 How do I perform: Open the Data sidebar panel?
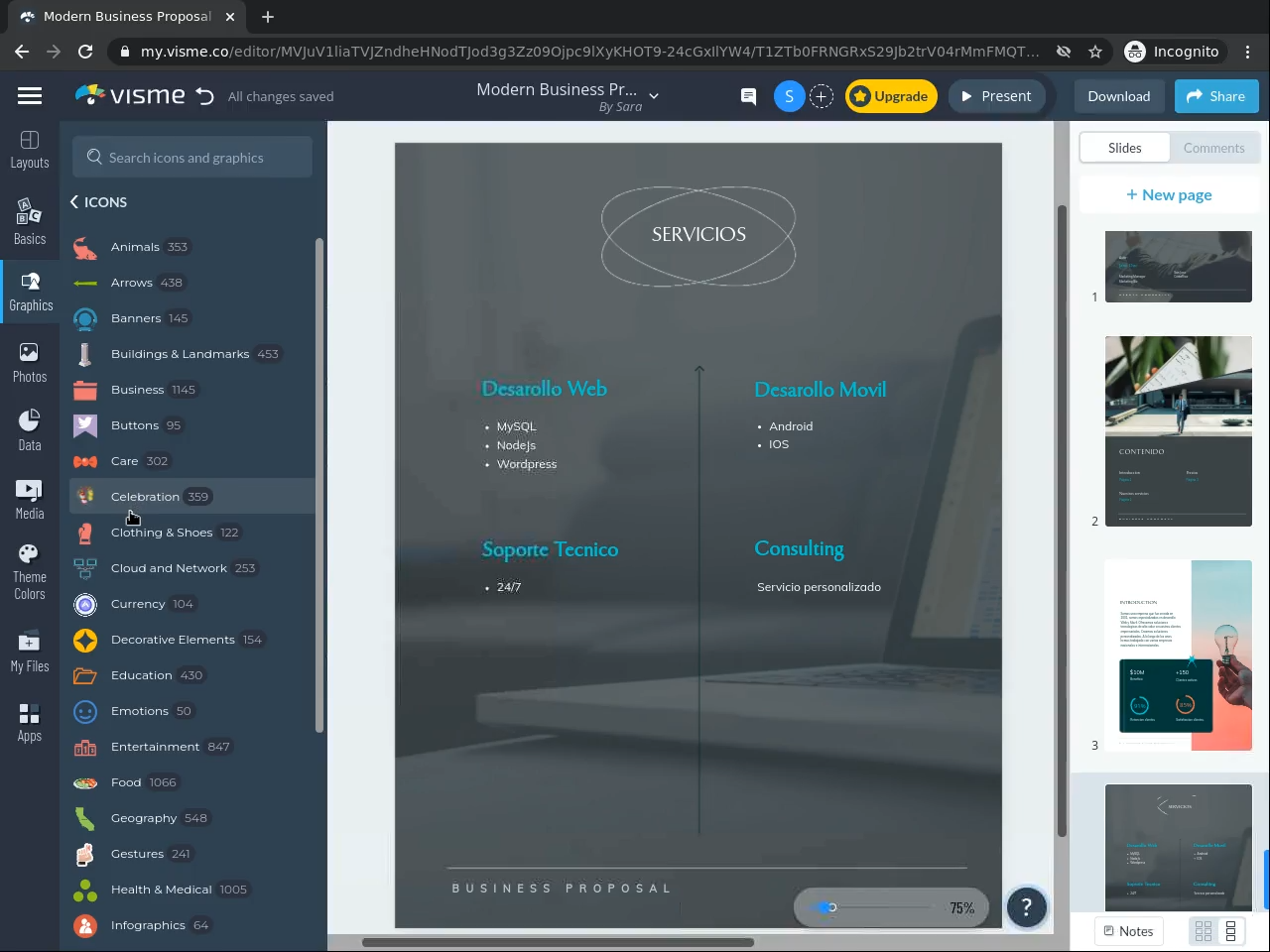[30, 430]
